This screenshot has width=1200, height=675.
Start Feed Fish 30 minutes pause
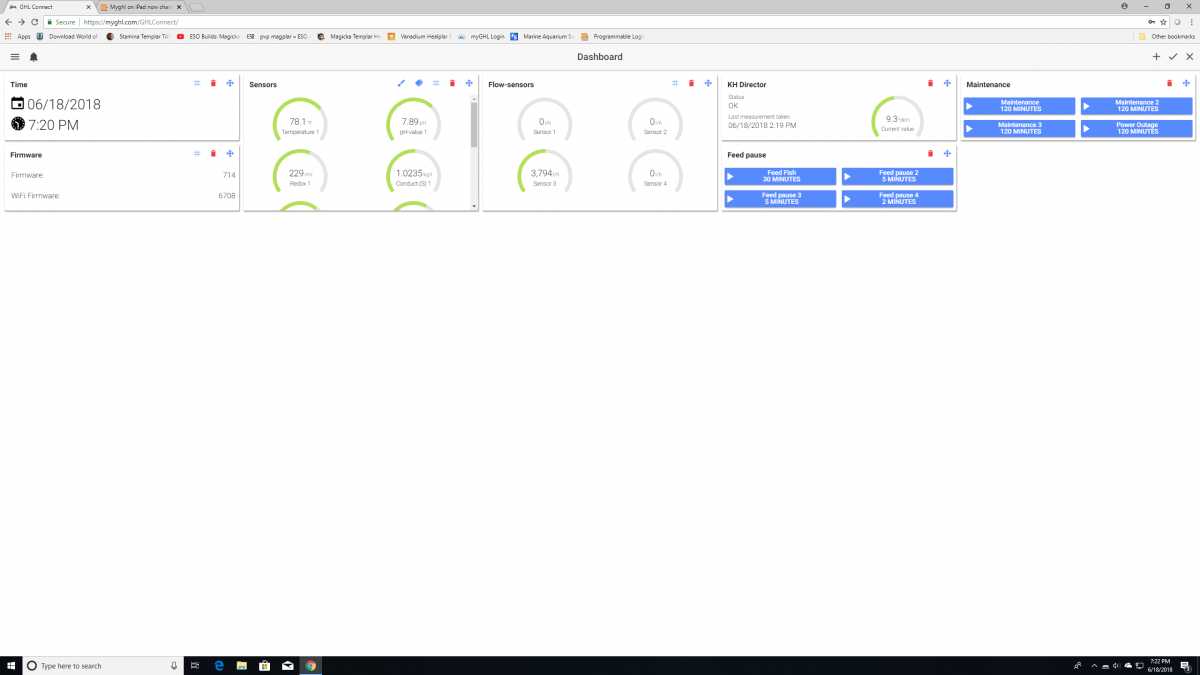780,176
